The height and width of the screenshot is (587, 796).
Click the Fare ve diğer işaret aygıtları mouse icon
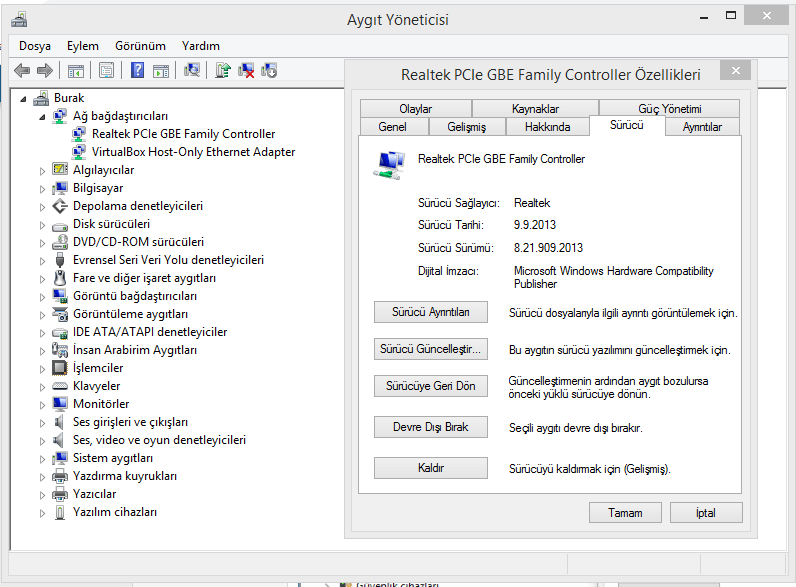click(60, 278)
